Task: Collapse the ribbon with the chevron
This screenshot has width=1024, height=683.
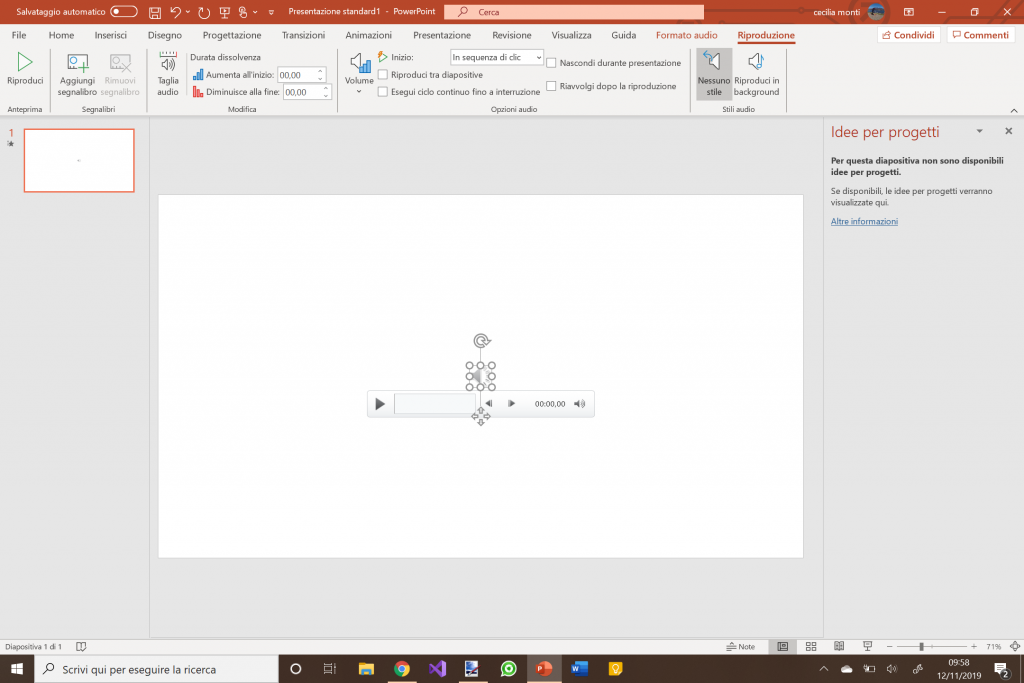Action: tap(1014, 110)
